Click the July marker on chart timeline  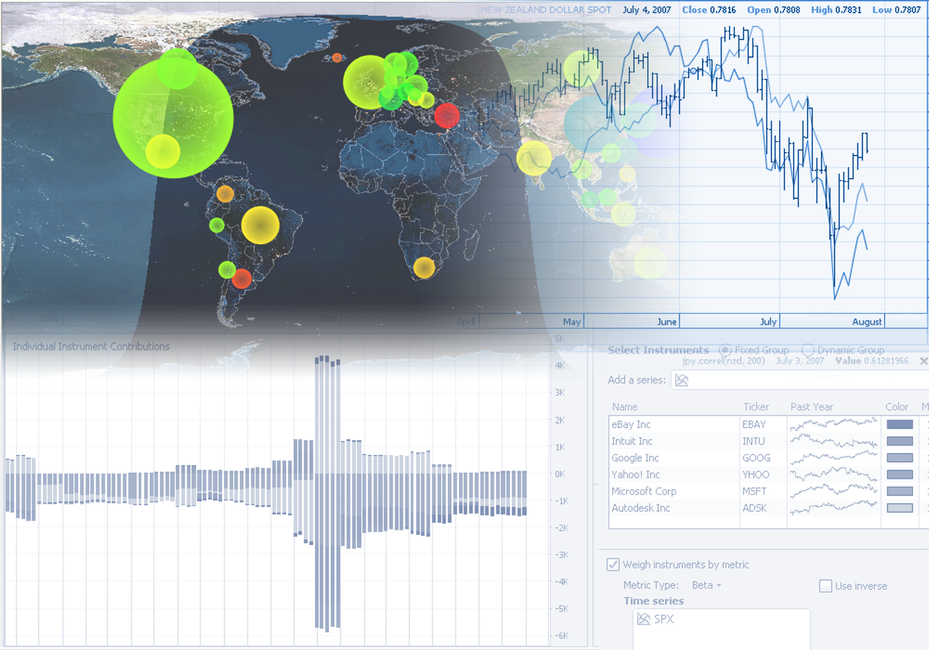point(768,322)
